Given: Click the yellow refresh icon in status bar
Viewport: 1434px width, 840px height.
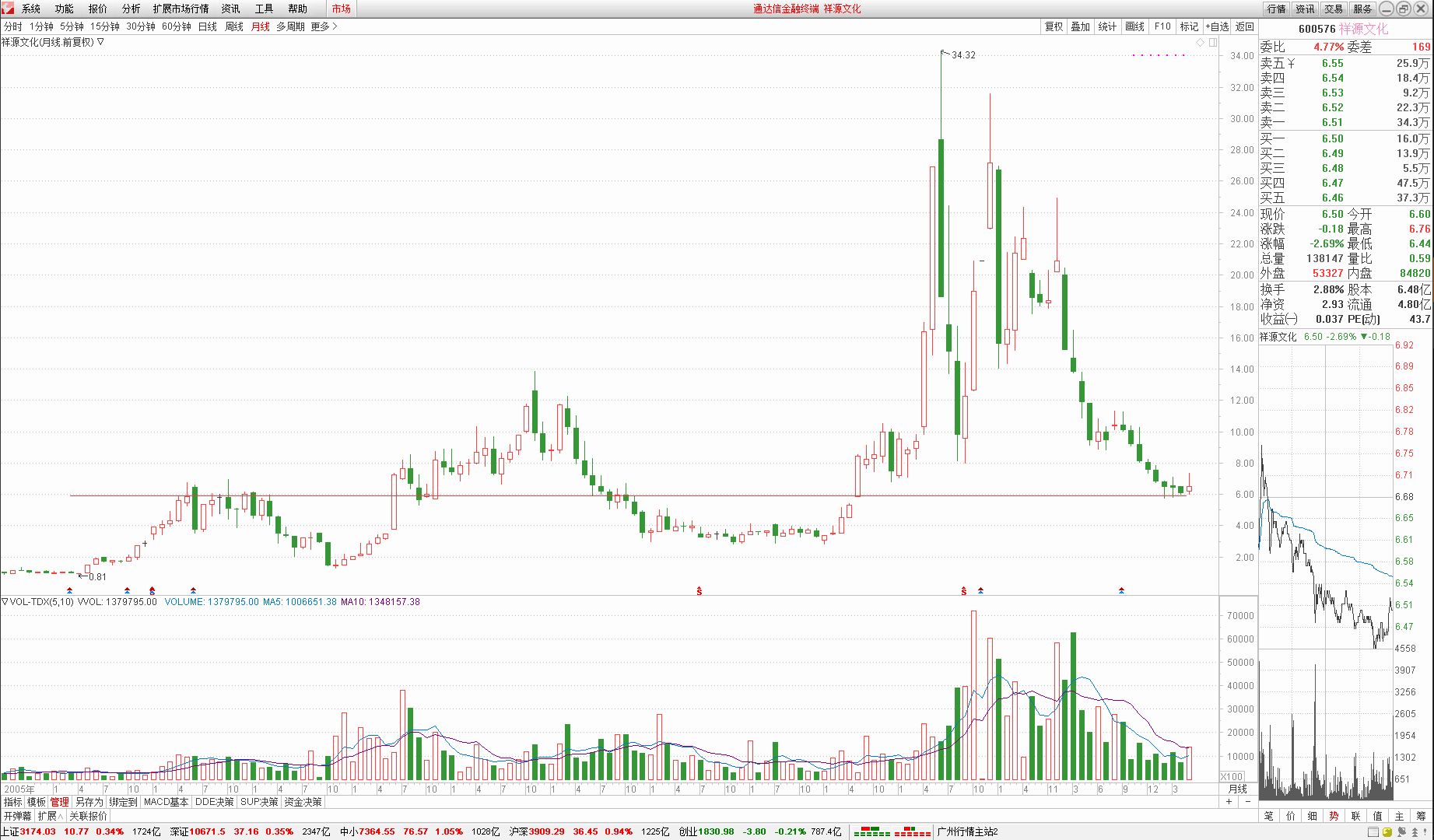Looking at the screenshot, I should 1387,832.
